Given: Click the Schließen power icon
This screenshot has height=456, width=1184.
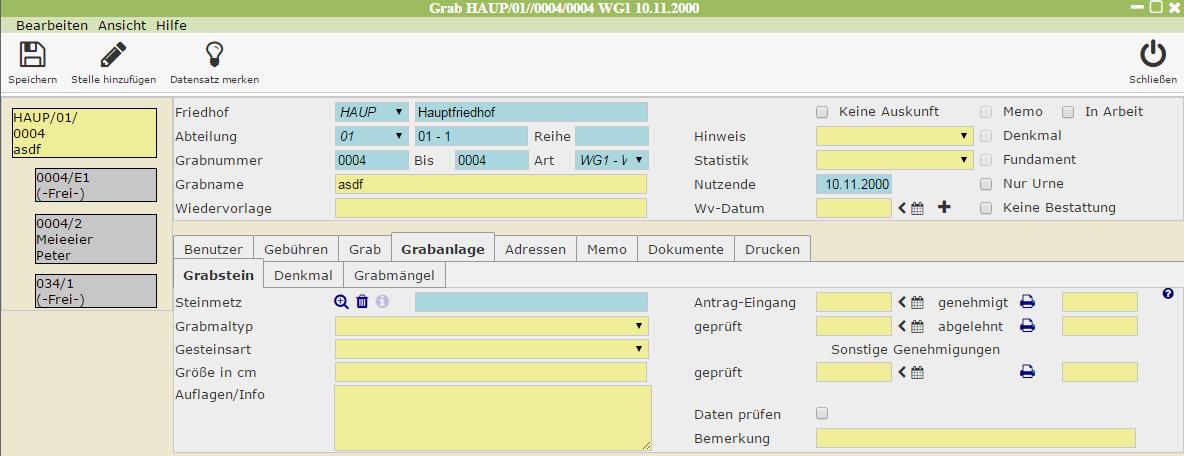Looking at the screenshot, I should point(1153,54).
